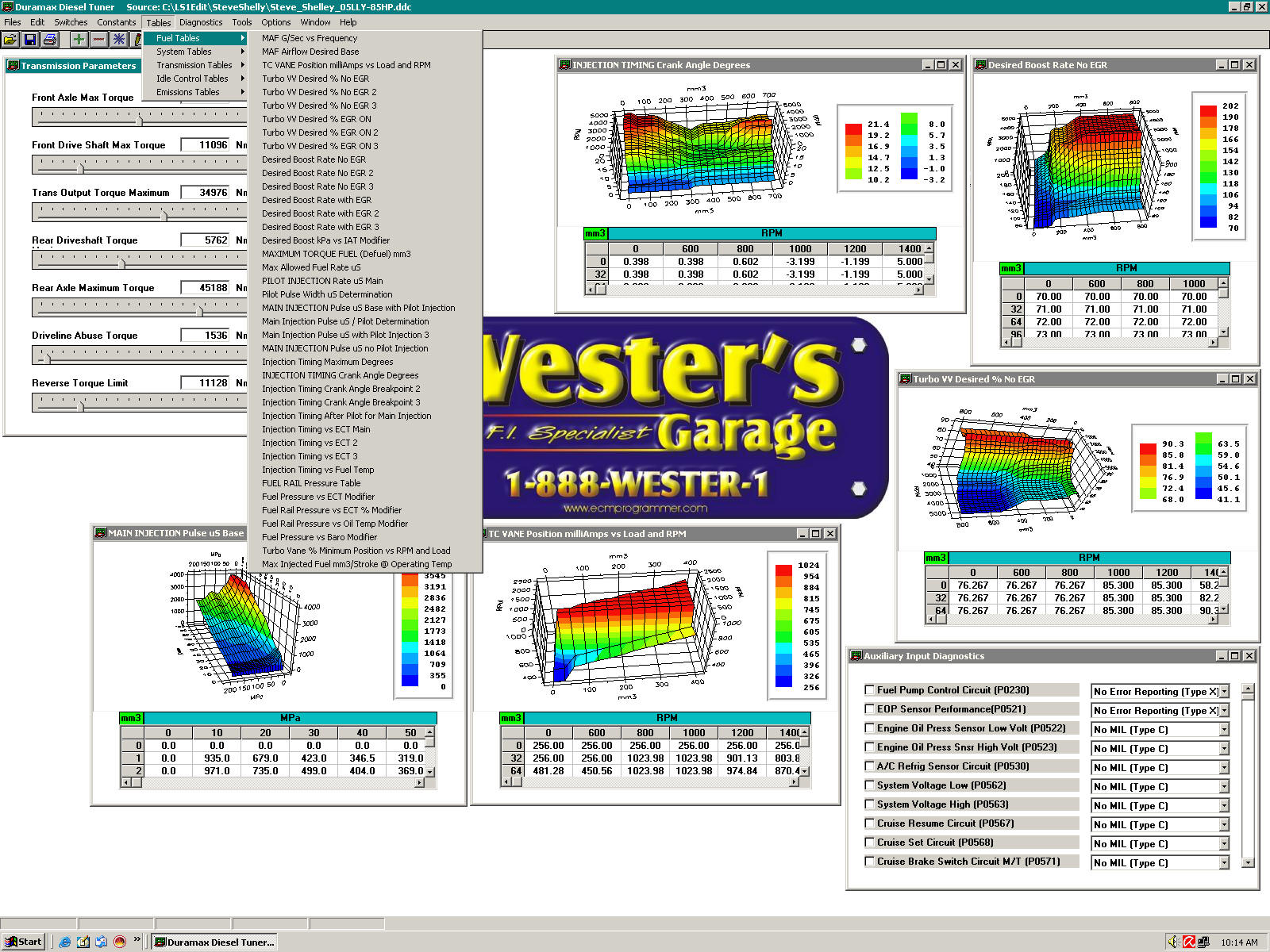Open the Avira icon in the system tray
The height and width of the screenshot is (952, 1270).
pyautogui.click(x=1188, y=942)
